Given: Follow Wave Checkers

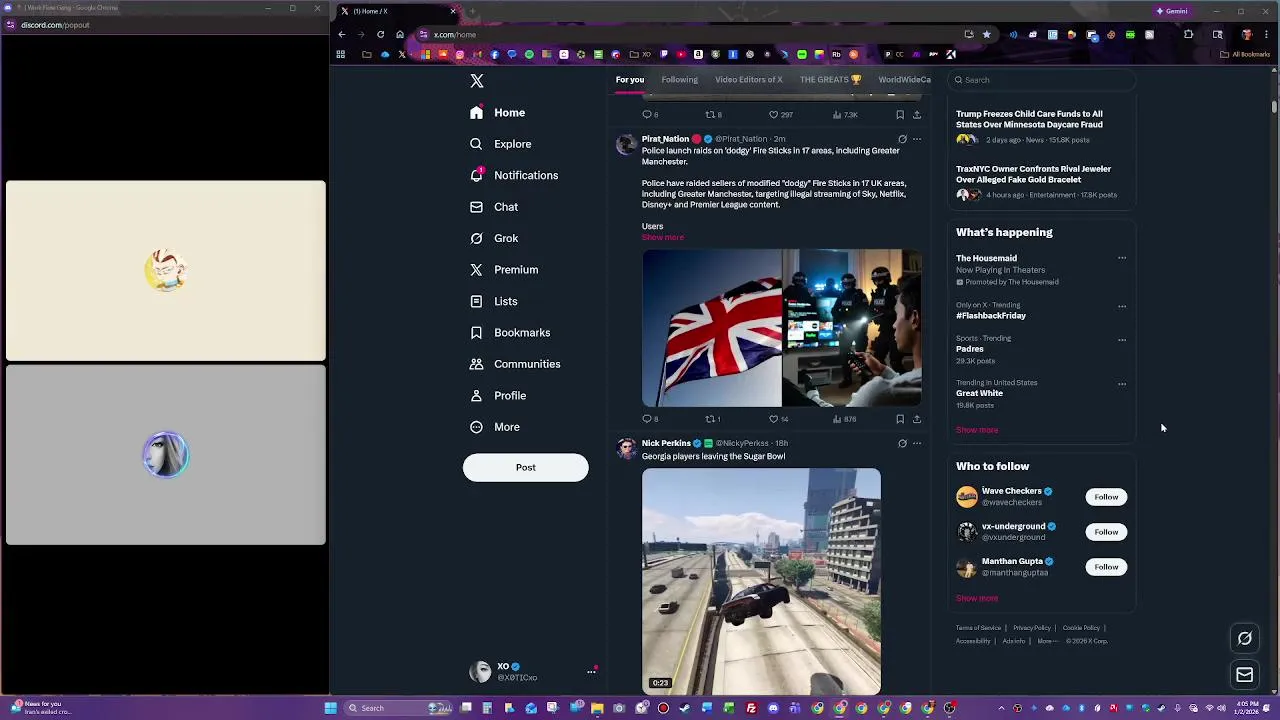Looking at the screenshot, I should pyautogui.click(x=1106, y=497).
